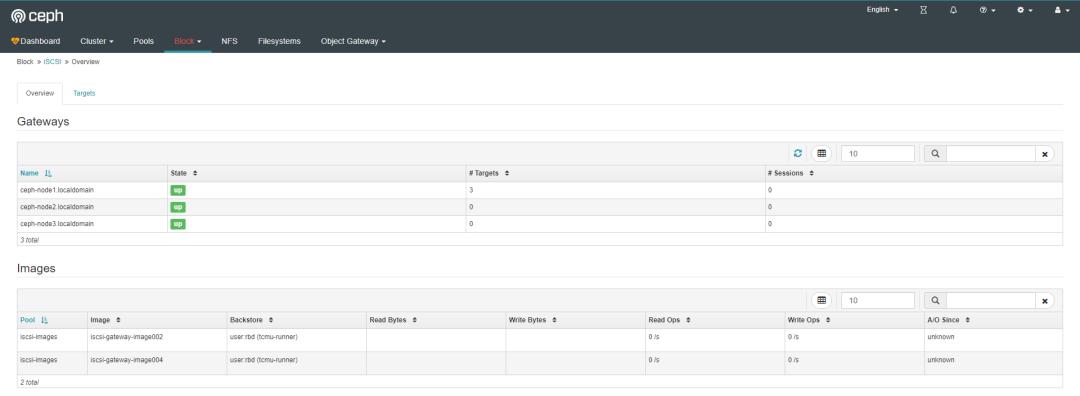Expand the Cluster menu
Viewport: 1080px width, 396px height.
[96, 41]
